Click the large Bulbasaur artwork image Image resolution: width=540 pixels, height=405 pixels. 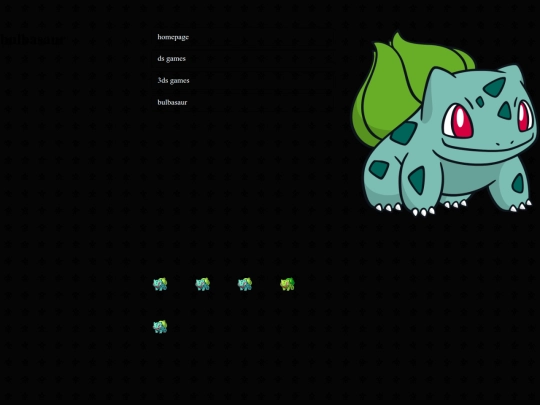pyautogui.click(x=444, y=124)
